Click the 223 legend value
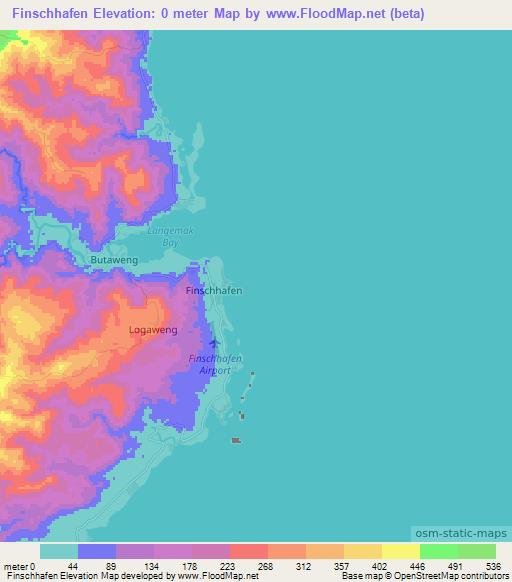The height and width of the screenshot is (582, 512). tap(227, 566)
